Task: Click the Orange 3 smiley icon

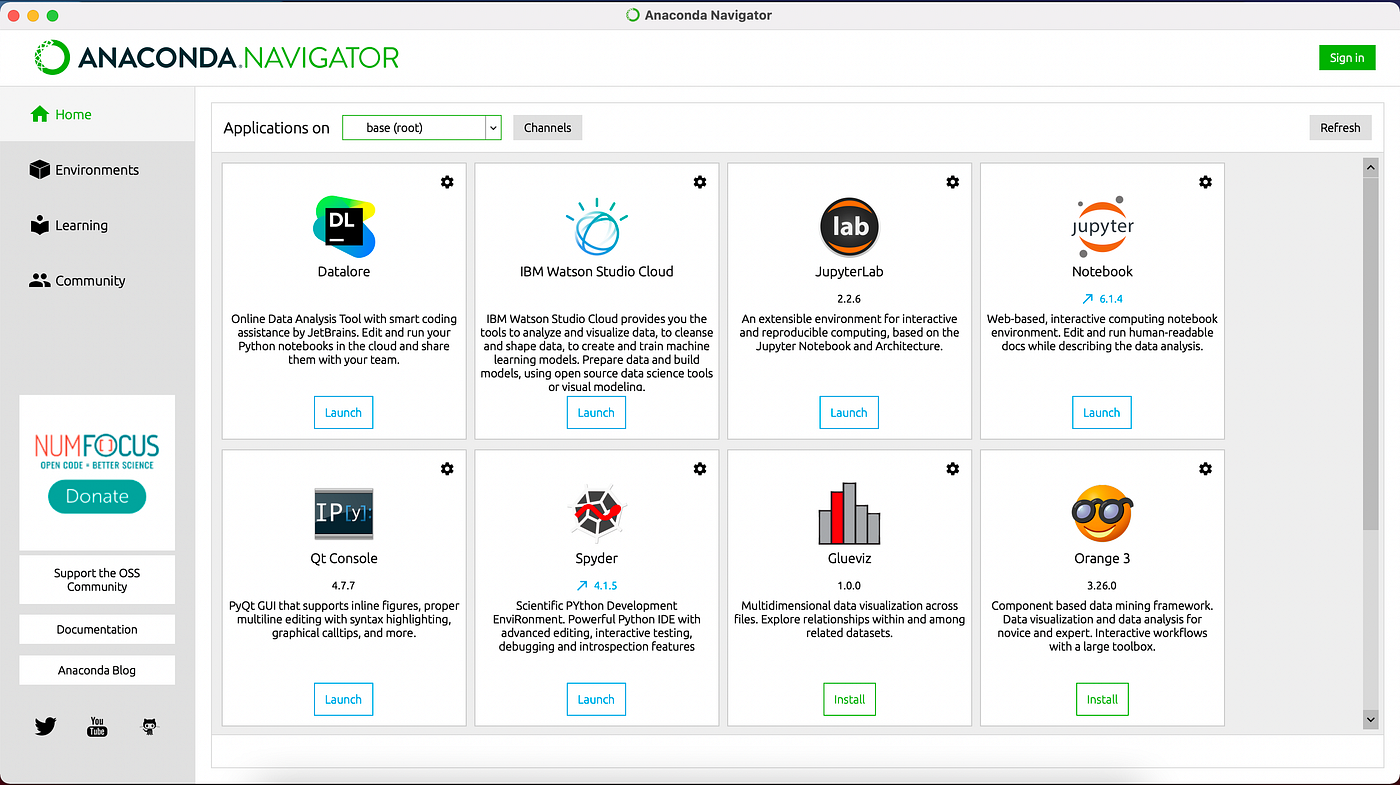Action: pyautogui.click(x=1102, y=512)
